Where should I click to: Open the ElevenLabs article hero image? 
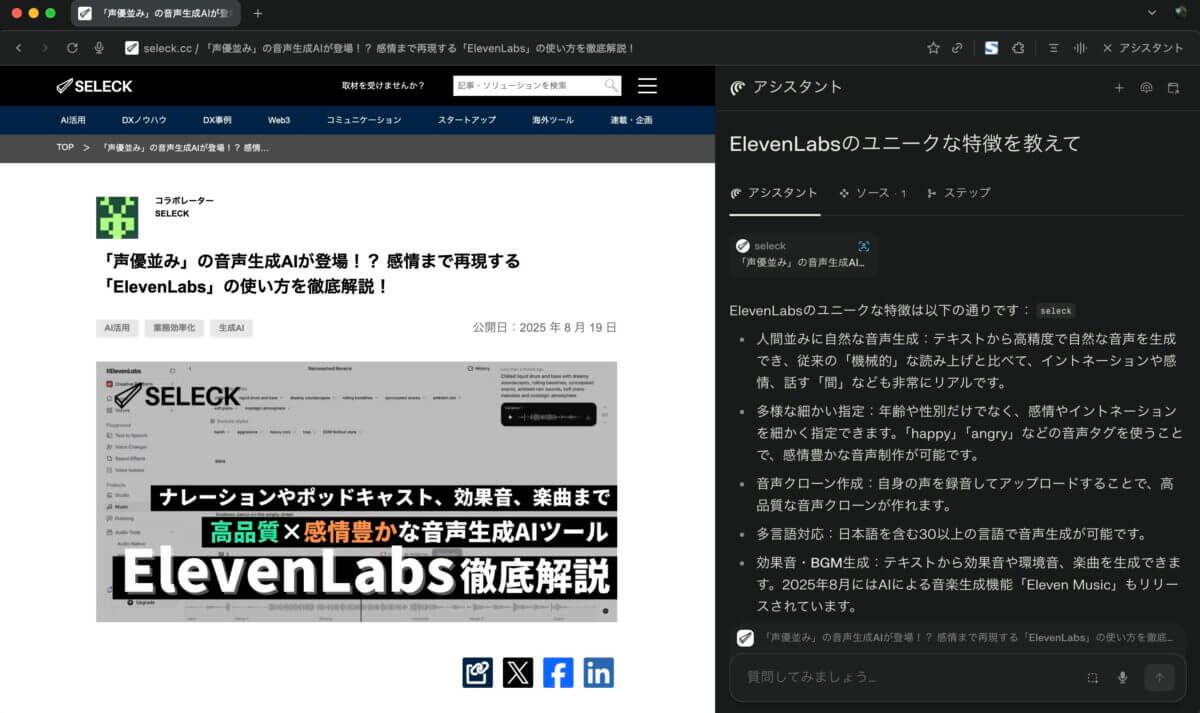356,491
